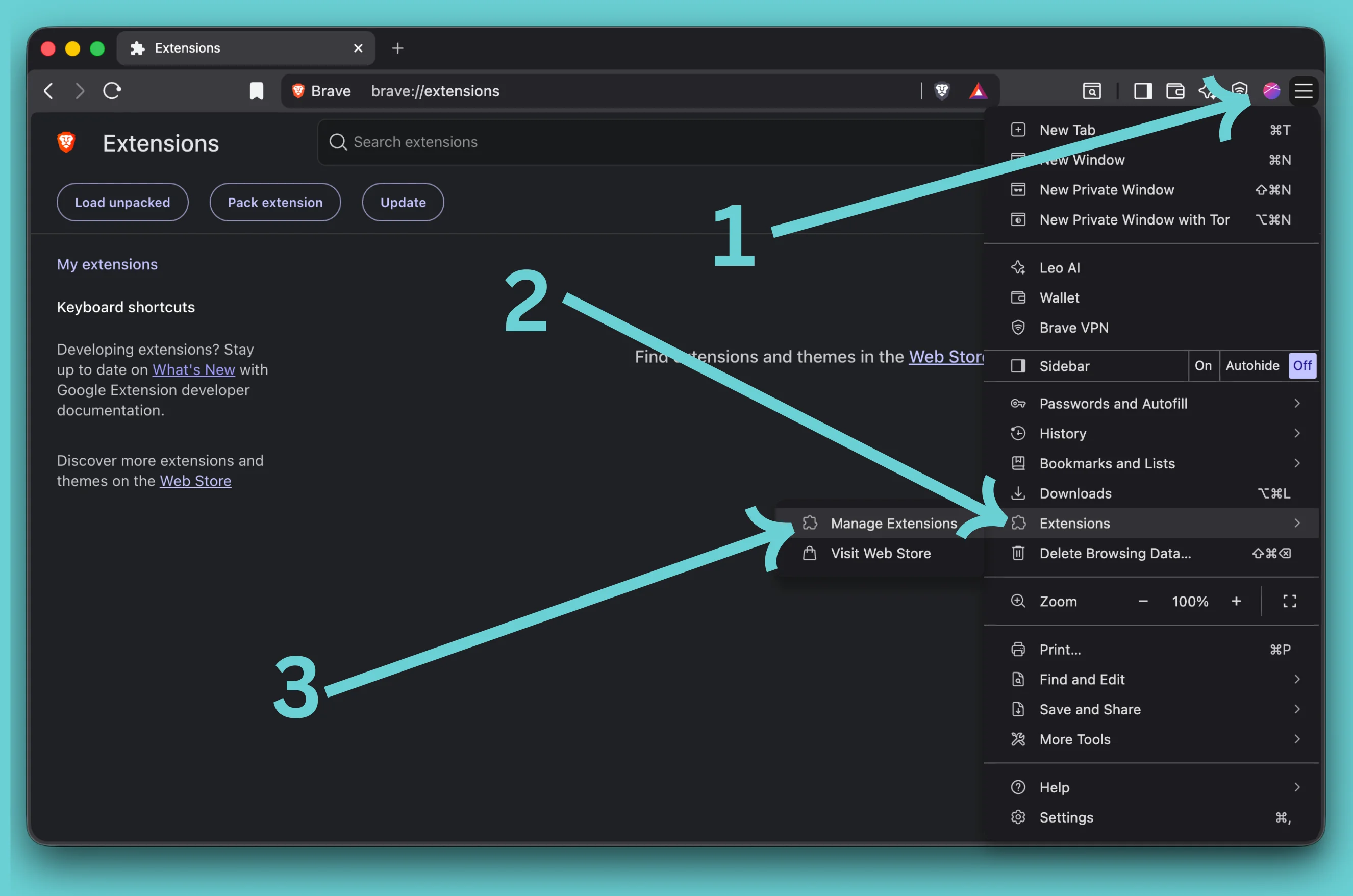This screenshot has width=1353, height=896.
Task: Select My extensions in sidebar
Action: [x=107, y=265]
